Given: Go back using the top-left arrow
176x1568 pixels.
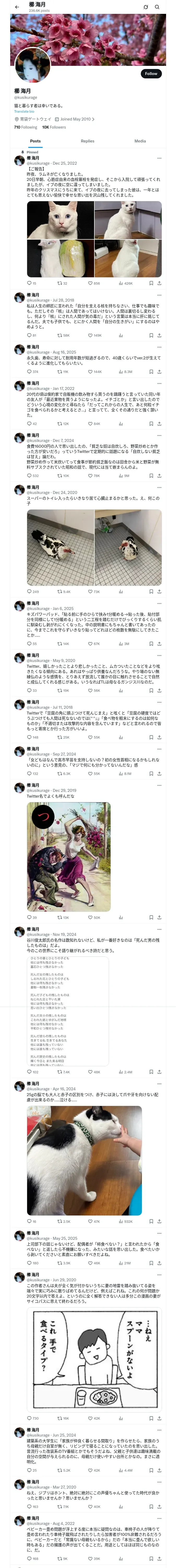Looking at the screenshot, I should pyautogui.click(x=17, y=7).
